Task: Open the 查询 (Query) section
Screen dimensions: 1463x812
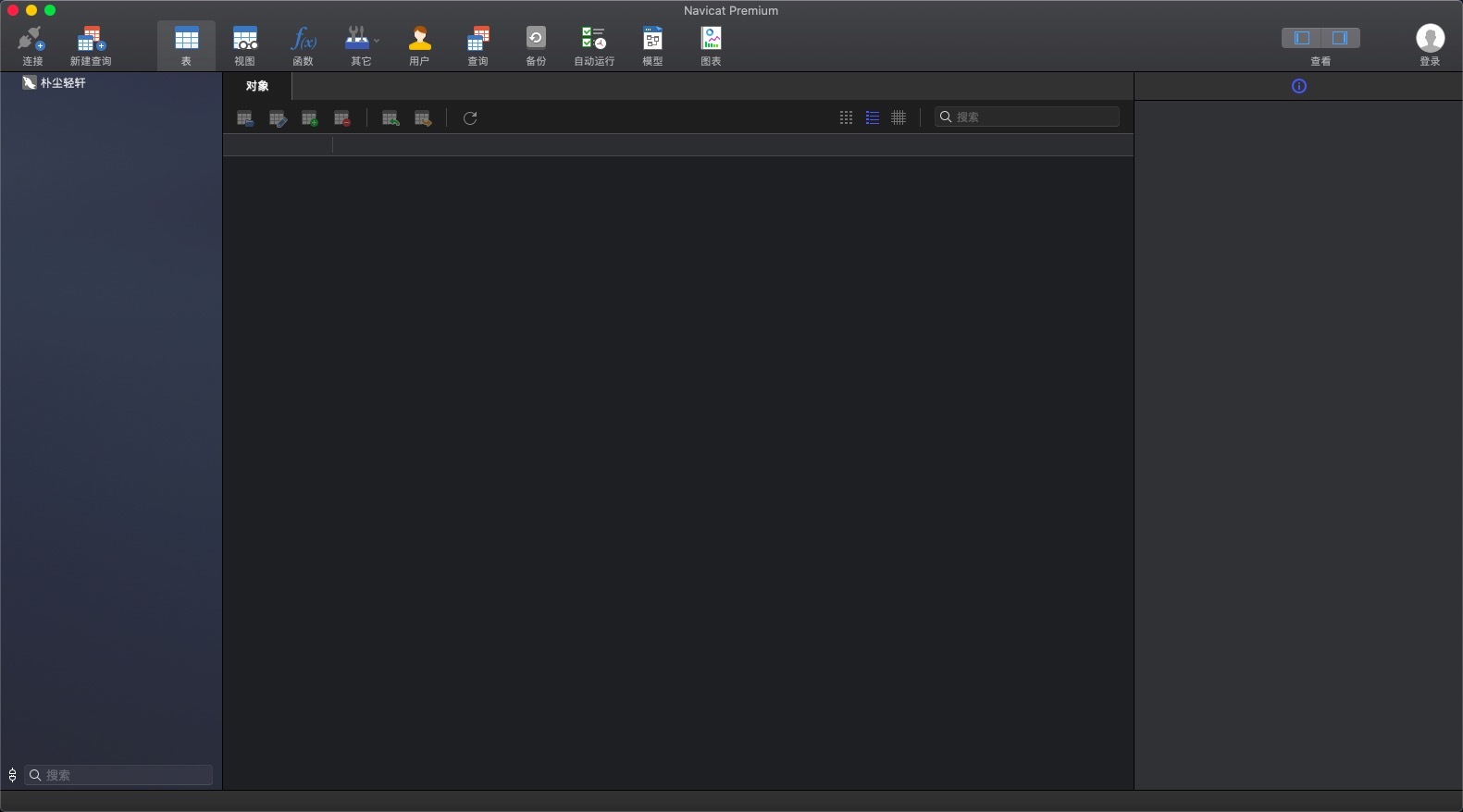Action: pos(477,45)
